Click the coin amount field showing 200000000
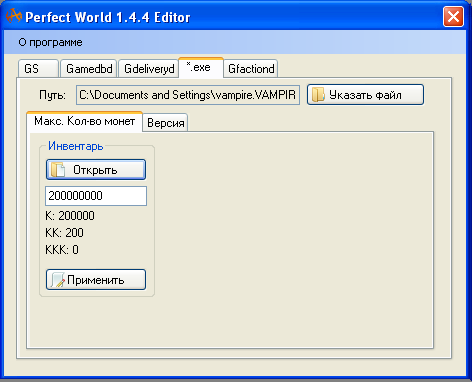The image size is (472, 382). point(96,196)
